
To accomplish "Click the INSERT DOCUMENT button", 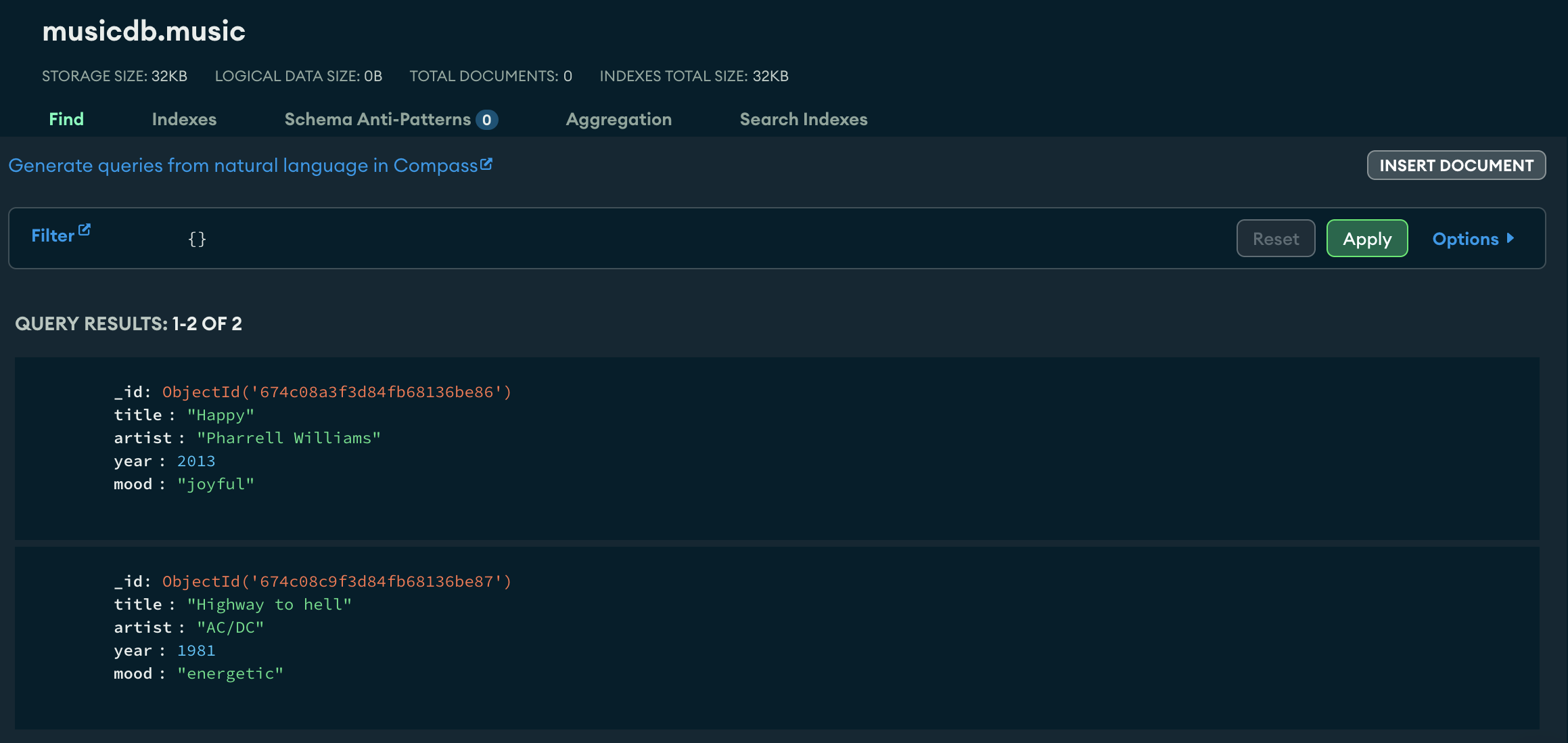I will click(x=1456, y=165).
